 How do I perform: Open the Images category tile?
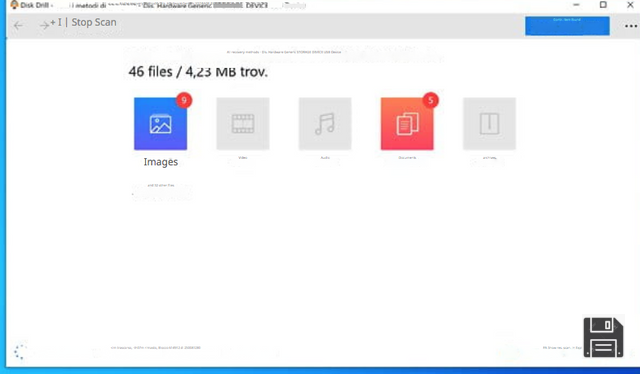click(160, 124)
